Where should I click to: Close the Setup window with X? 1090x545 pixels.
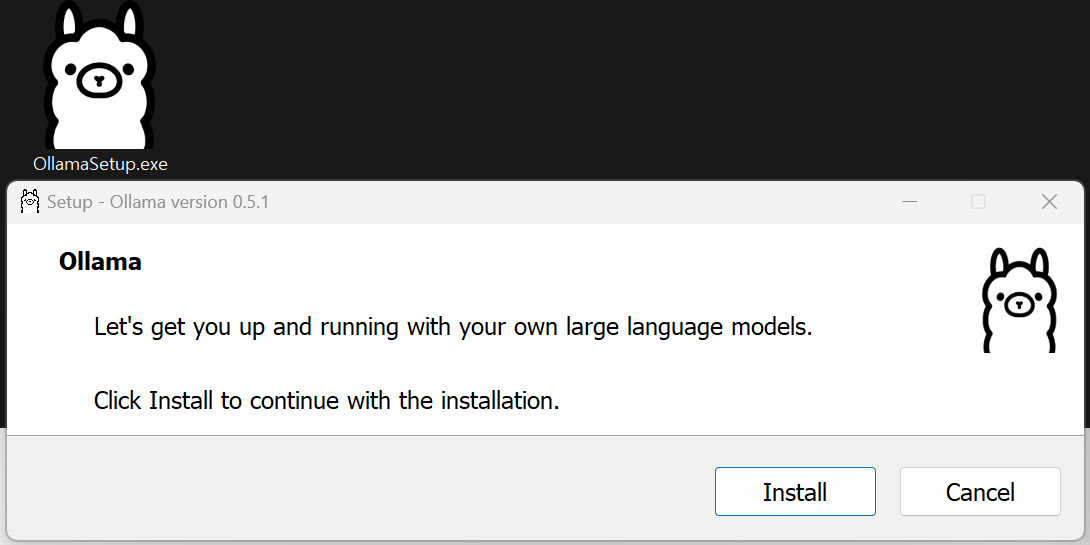click(1049, 201)
